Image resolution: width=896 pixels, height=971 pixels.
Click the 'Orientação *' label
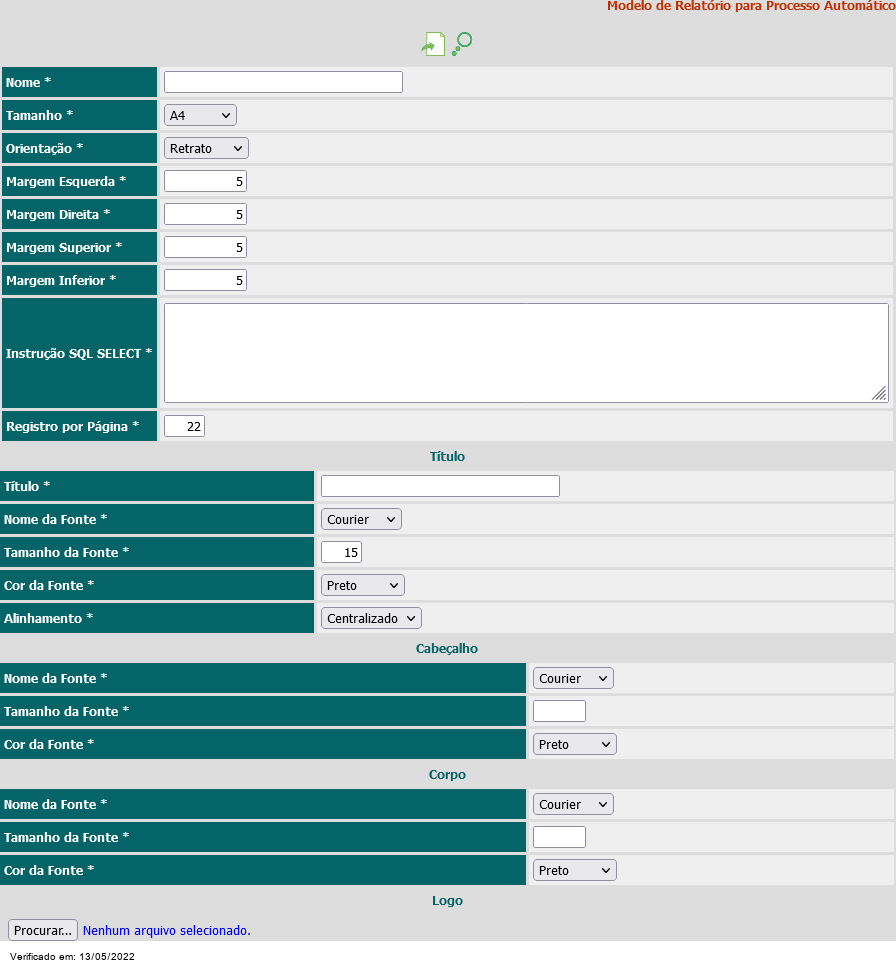click(44, 149)
